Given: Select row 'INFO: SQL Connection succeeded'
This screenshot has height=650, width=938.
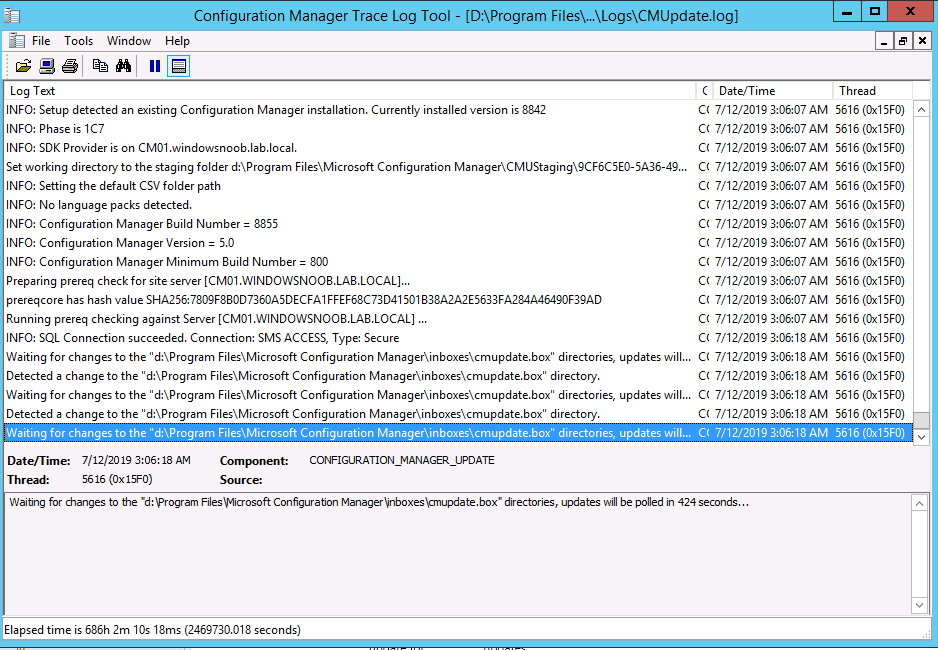Looking at the screenshot, I should pos(458,338).
